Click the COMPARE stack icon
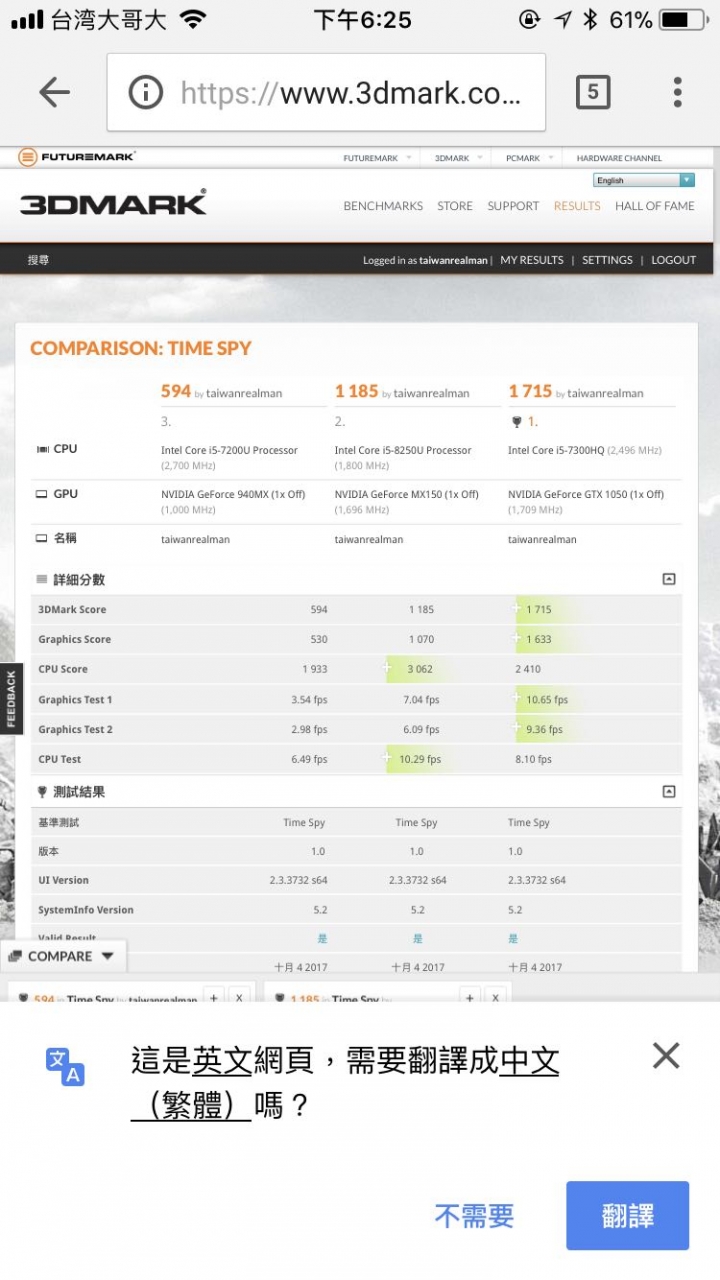The width and height of the screenshot is (720, 1280). [x=15, y=956]
